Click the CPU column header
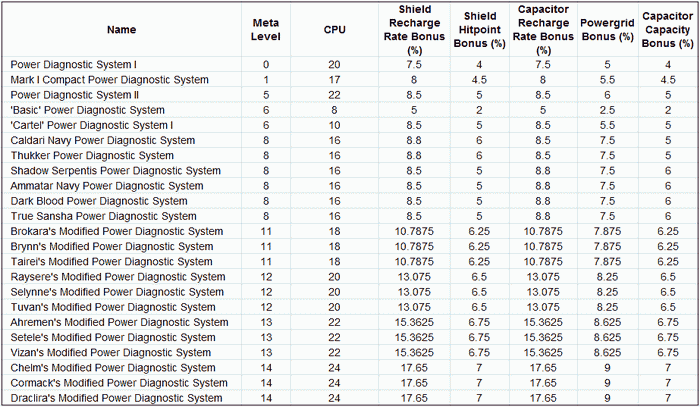The width and height of the screenshot is (700, 407). pos(334,30)
